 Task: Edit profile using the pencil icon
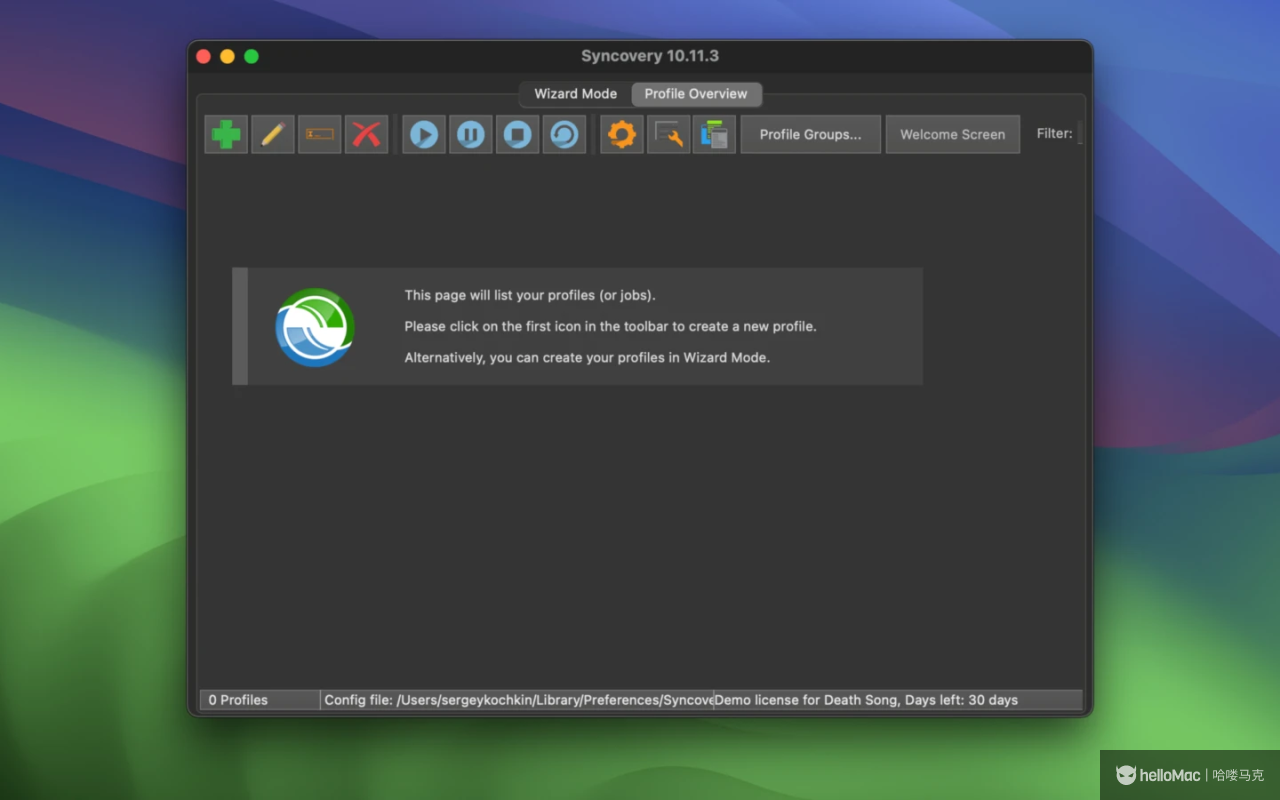tap(273, 134)
